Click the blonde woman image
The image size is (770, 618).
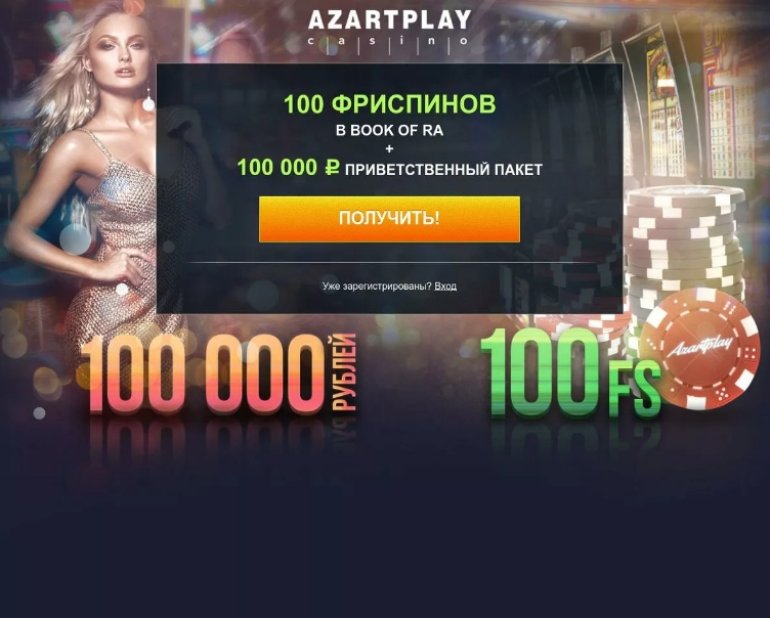coord(93,167)
